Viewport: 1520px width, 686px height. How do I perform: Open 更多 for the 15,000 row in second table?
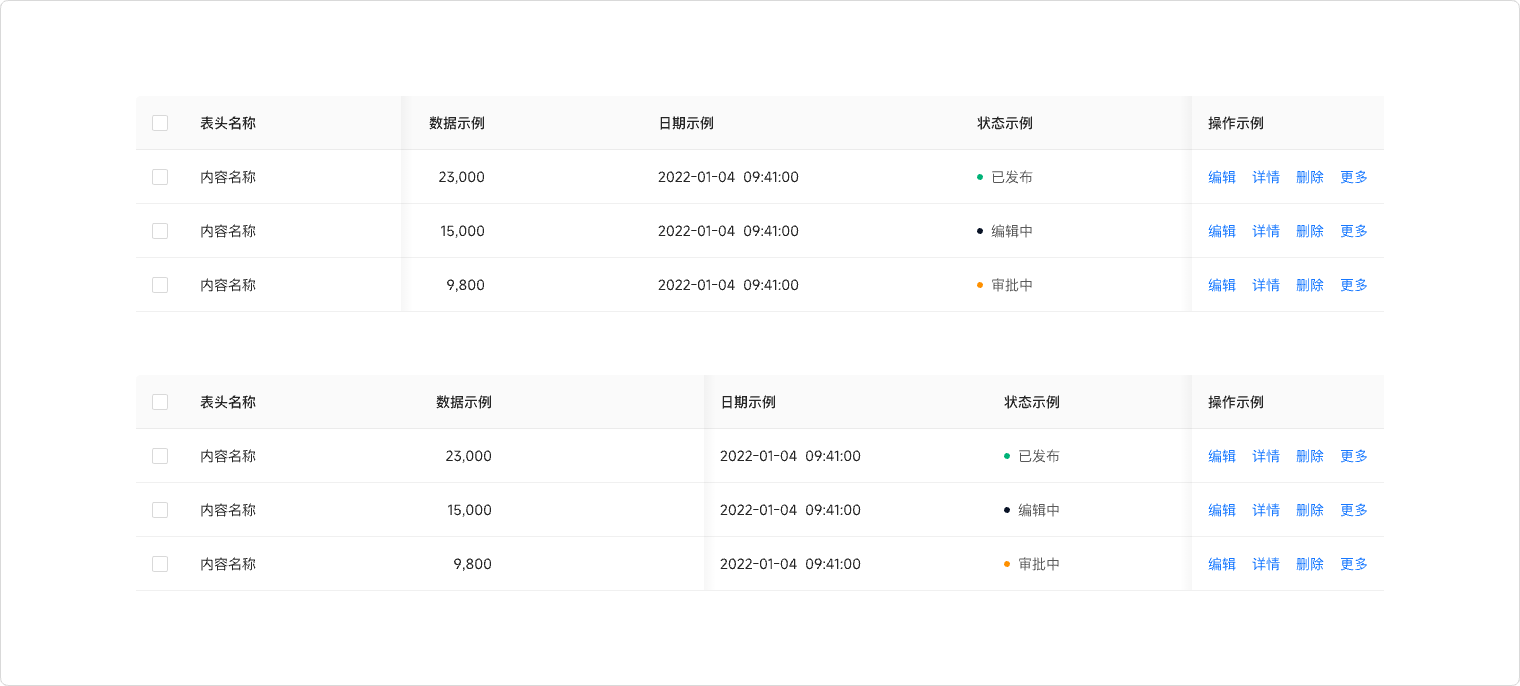click(1354, 510)
